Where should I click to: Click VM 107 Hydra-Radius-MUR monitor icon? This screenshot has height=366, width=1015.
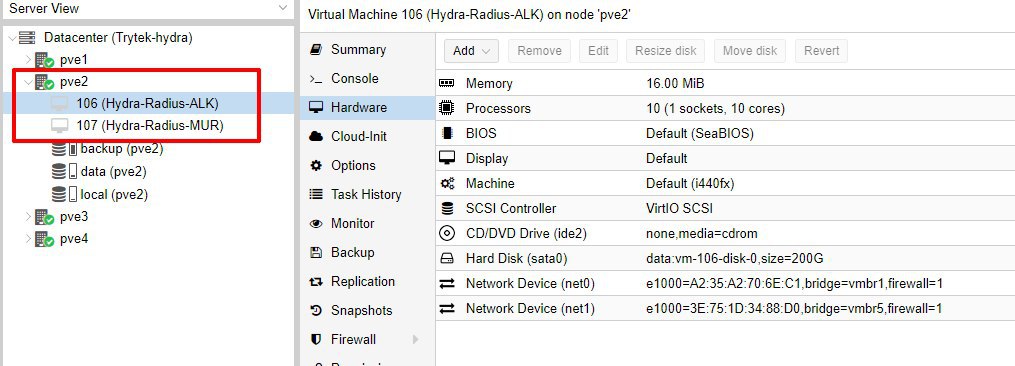[59, 126]
